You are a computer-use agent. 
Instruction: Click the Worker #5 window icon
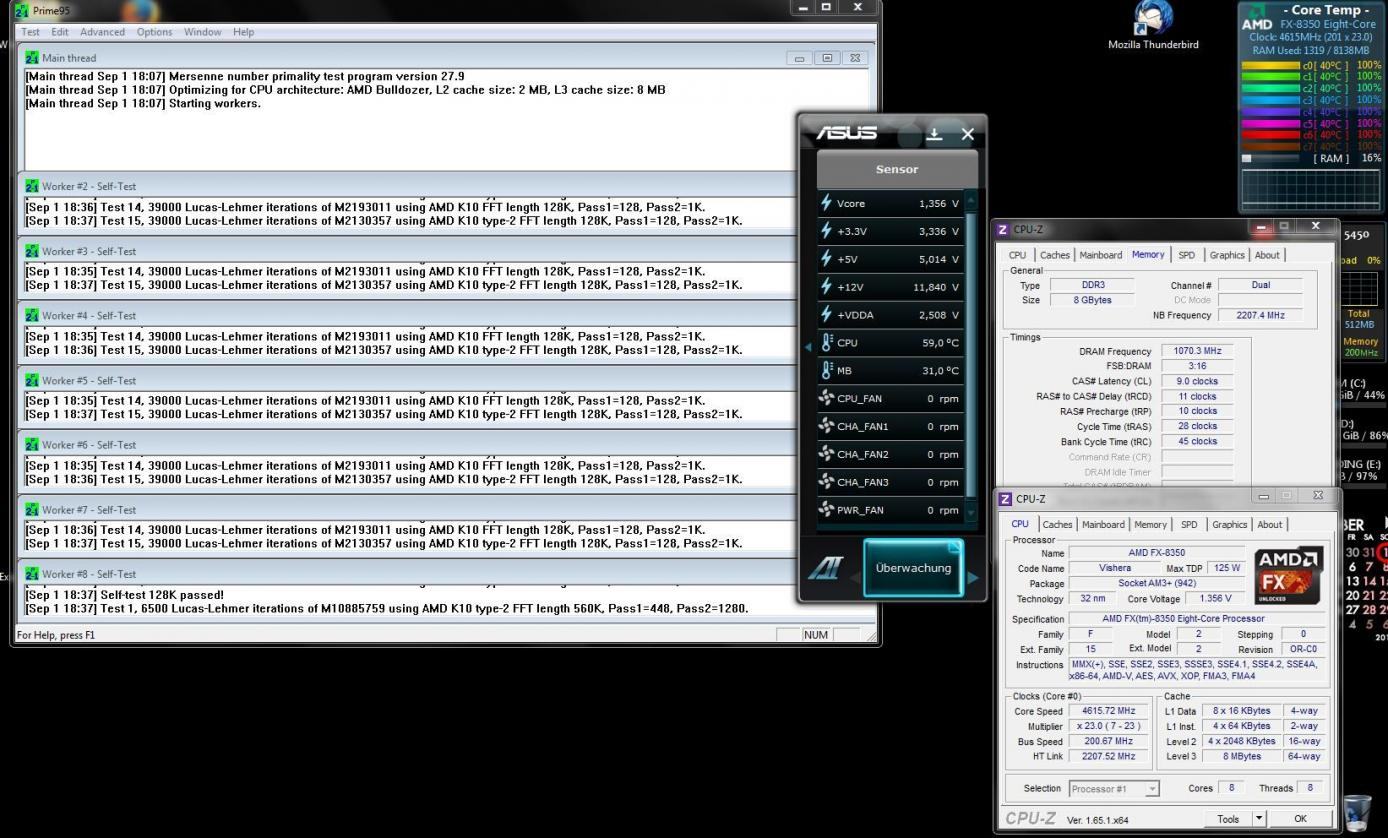(x=32, y=380)
